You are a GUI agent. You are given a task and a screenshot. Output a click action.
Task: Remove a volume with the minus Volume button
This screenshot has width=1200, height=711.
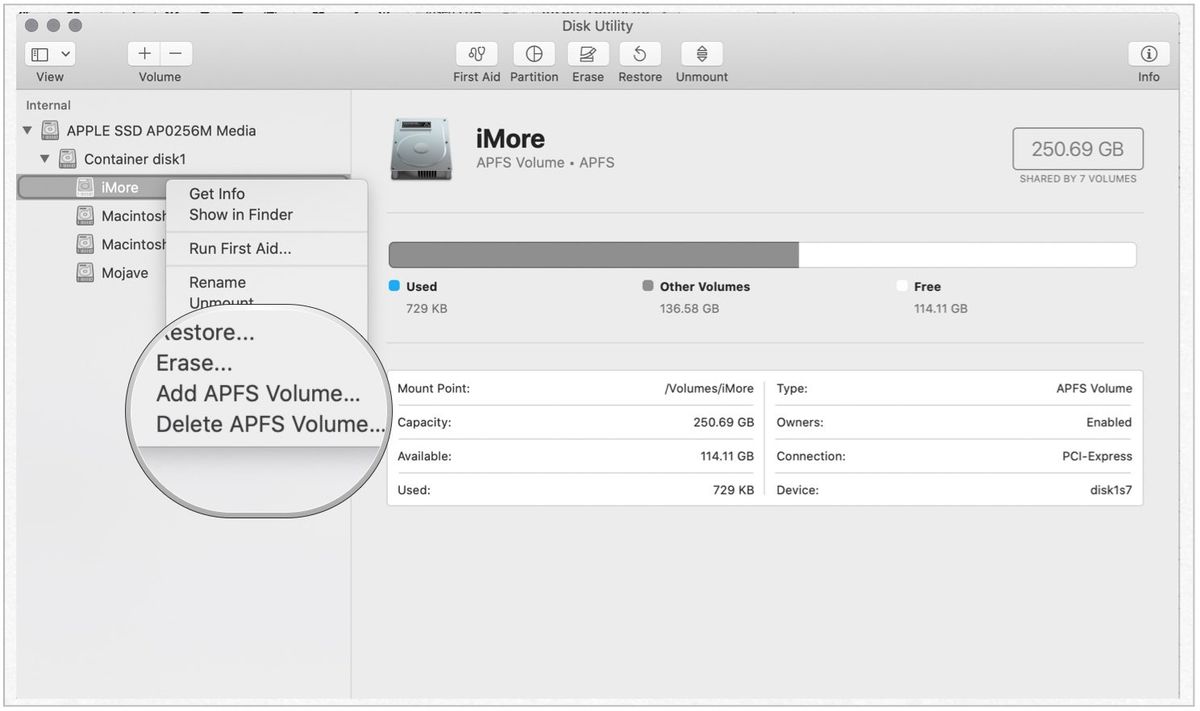pyautogui.click(x=175, y=53)
